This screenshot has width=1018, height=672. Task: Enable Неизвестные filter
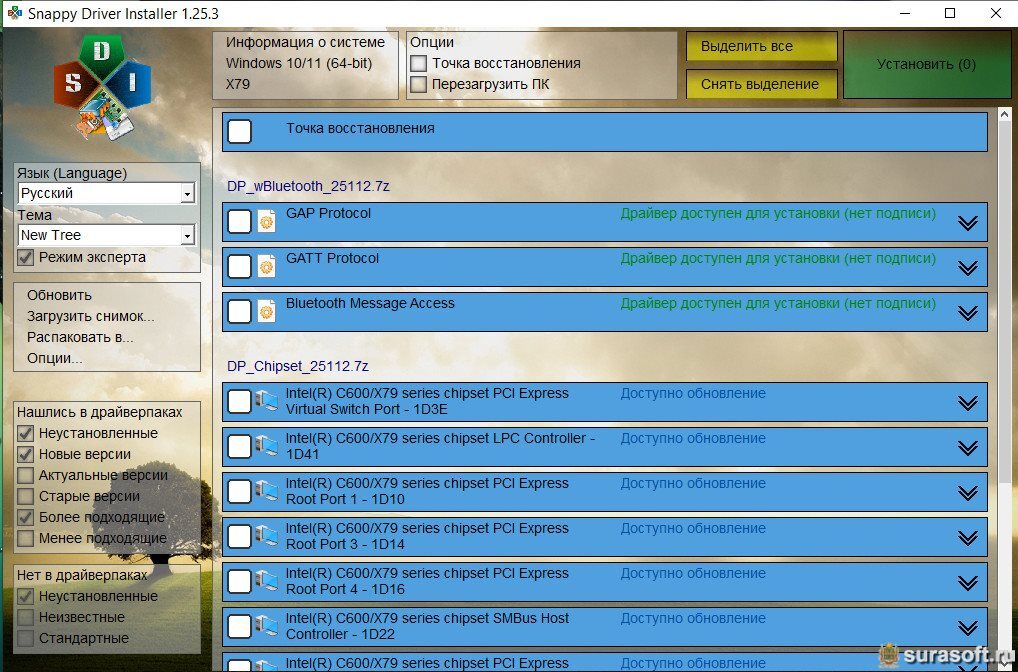pyautogui.click(x=25, y=617)
